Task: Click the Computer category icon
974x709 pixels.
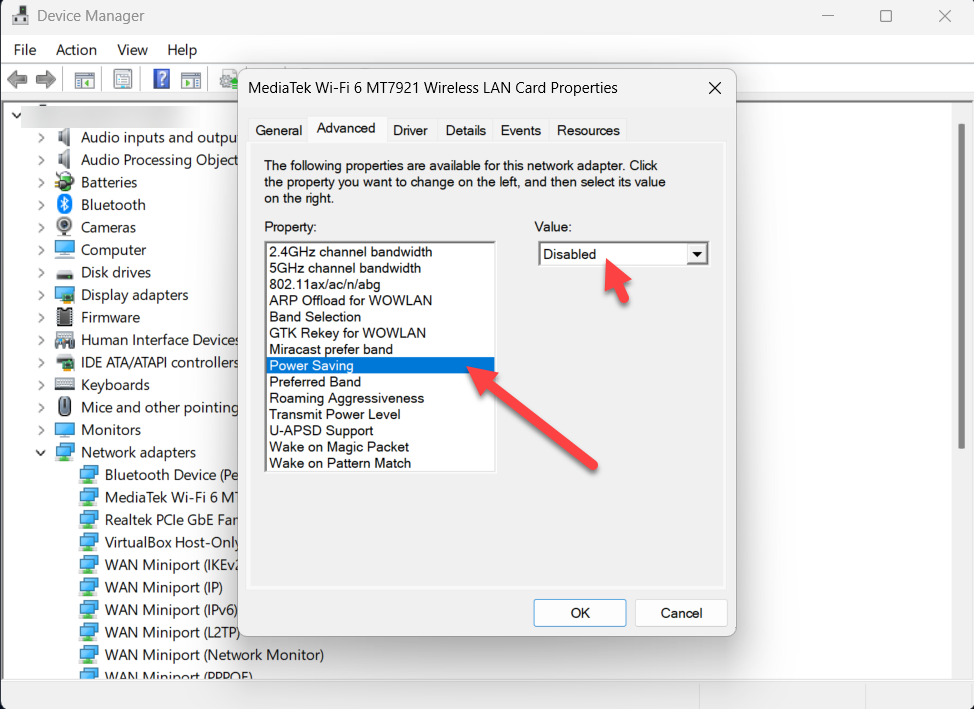Action: 65,250
